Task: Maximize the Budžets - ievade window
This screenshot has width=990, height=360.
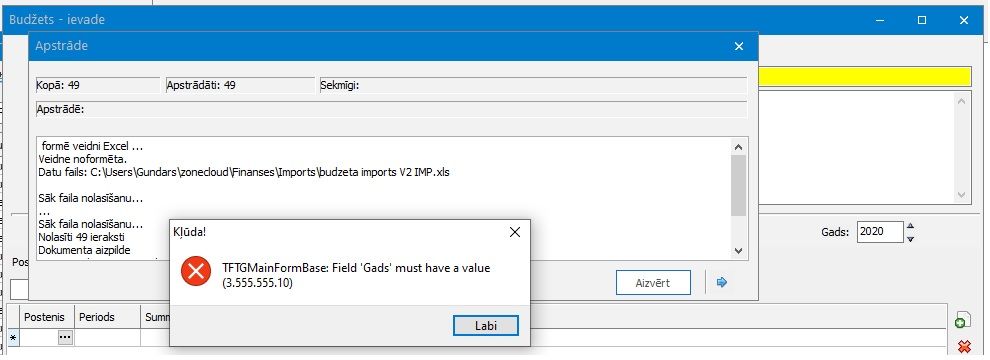Action: tap(922, 20)
